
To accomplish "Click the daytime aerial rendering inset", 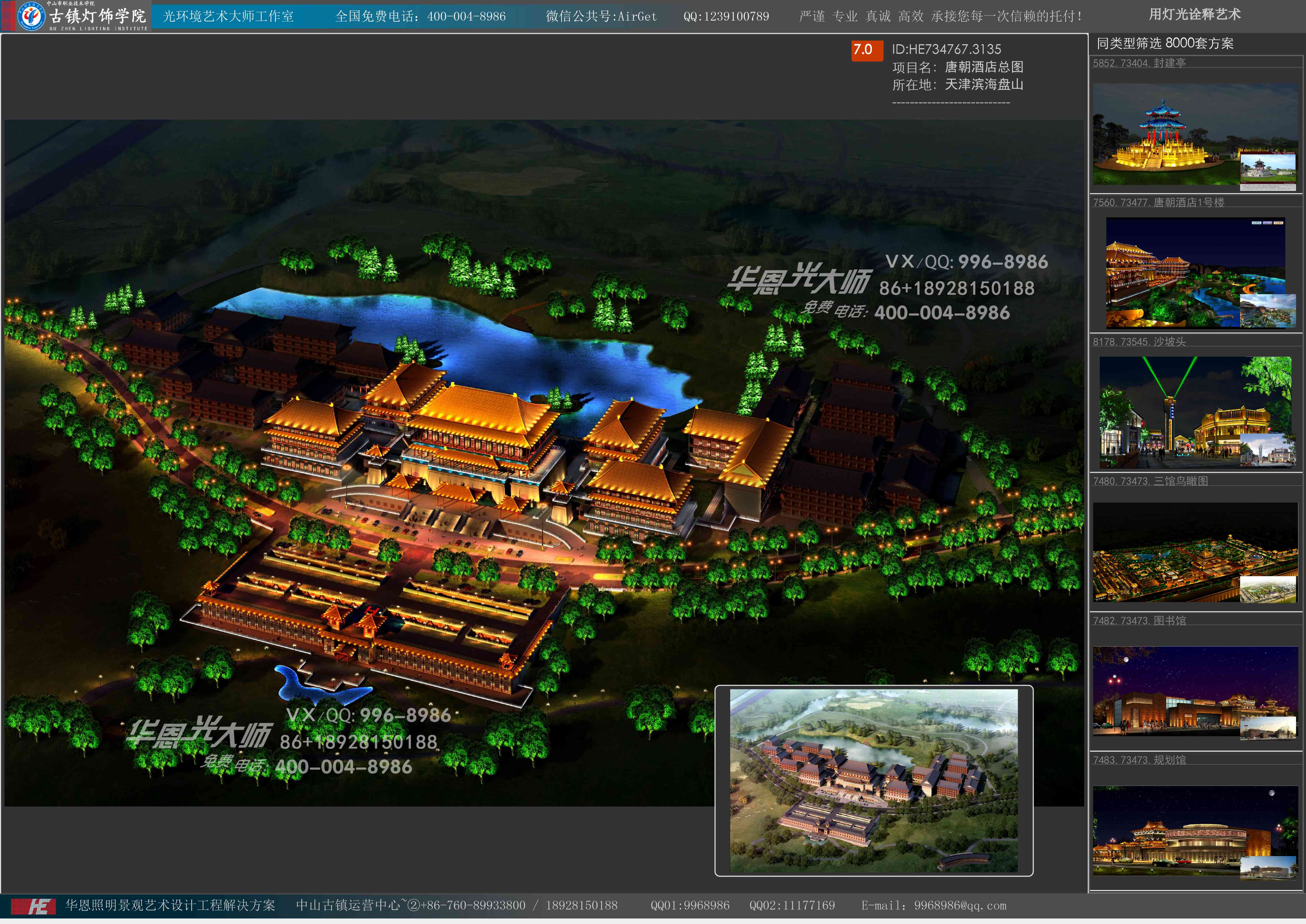I will pos(873,781).
